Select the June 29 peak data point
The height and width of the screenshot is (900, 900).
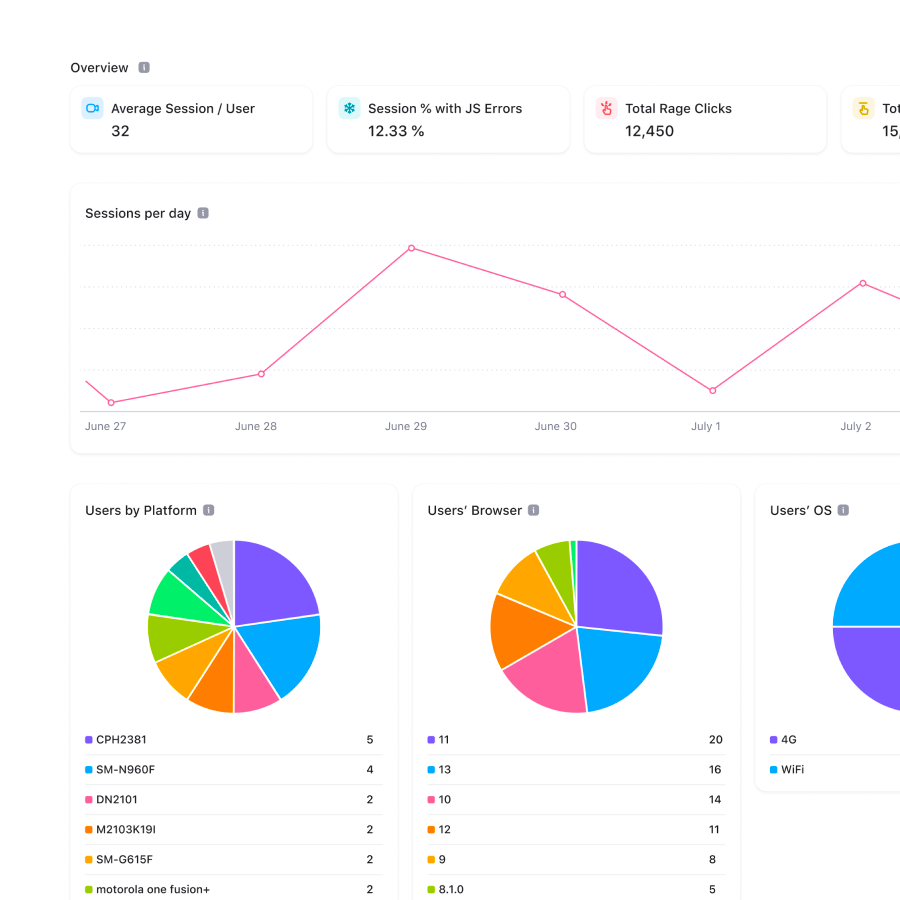[x=412, y=248]
